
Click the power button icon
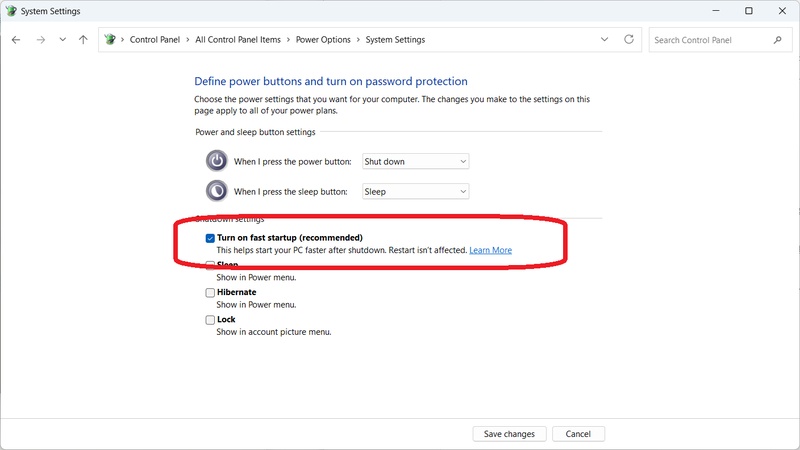pos(217,161)
